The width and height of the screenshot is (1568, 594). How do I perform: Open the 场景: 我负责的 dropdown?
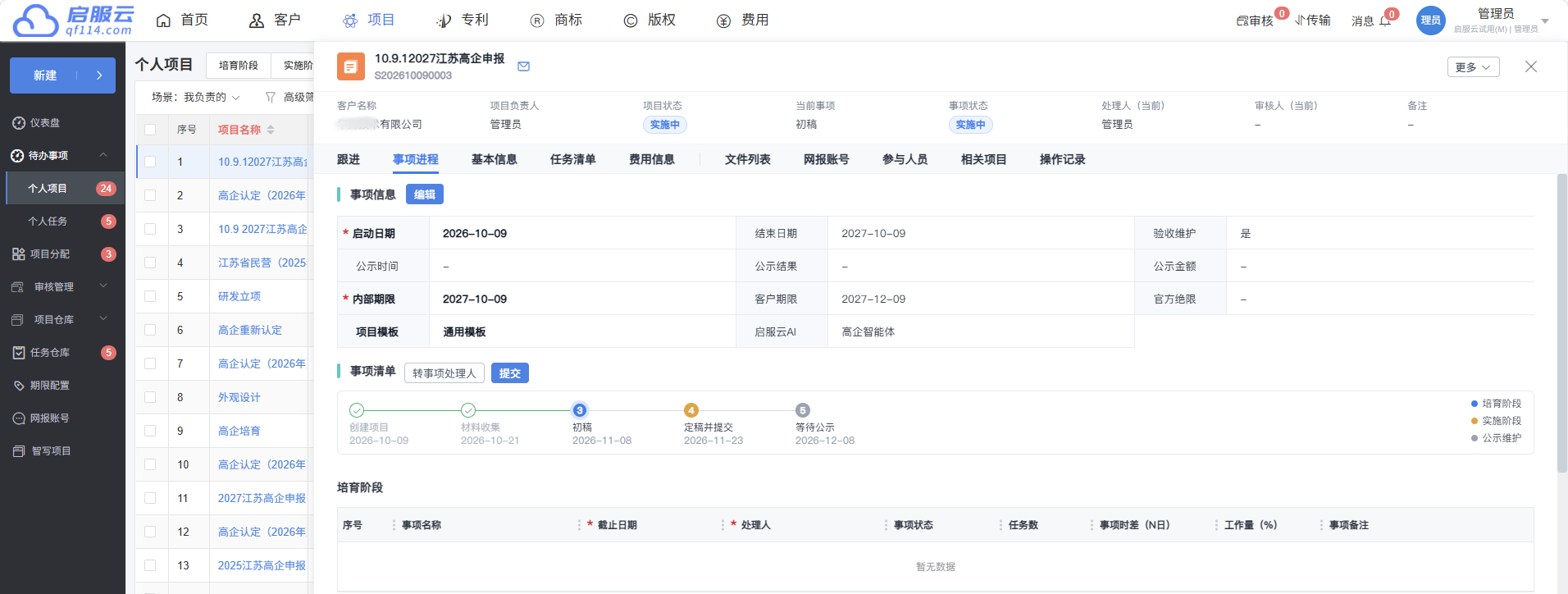point(196,98)
